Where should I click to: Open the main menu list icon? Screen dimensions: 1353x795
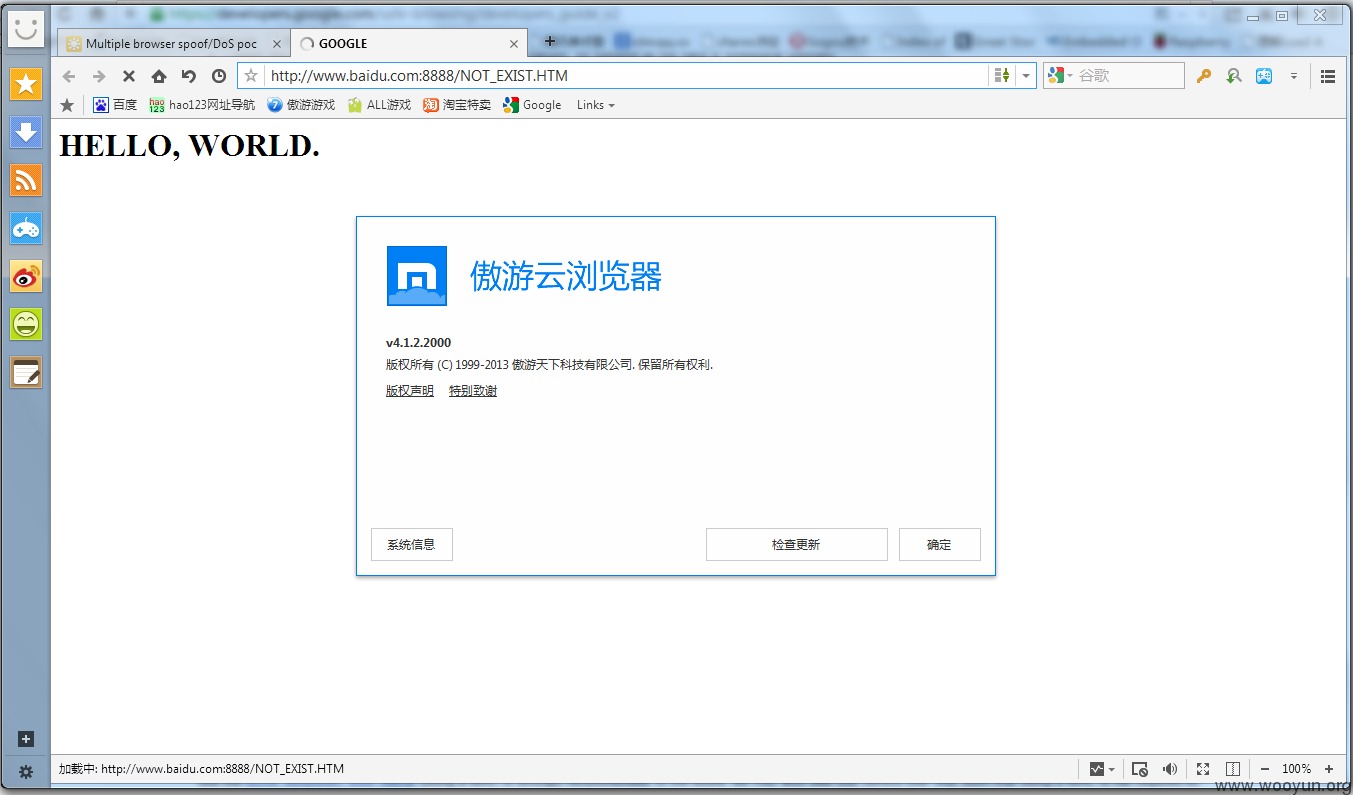coord(1328,76)
